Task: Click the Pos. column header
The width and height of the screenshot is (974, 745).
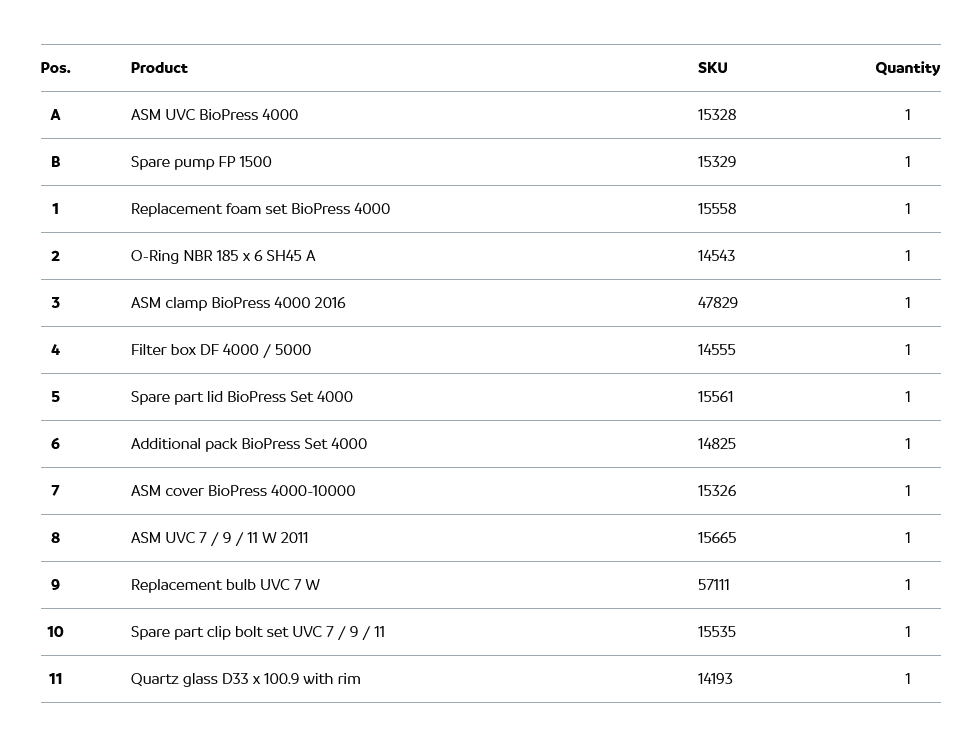Action: tap(55, 68)
